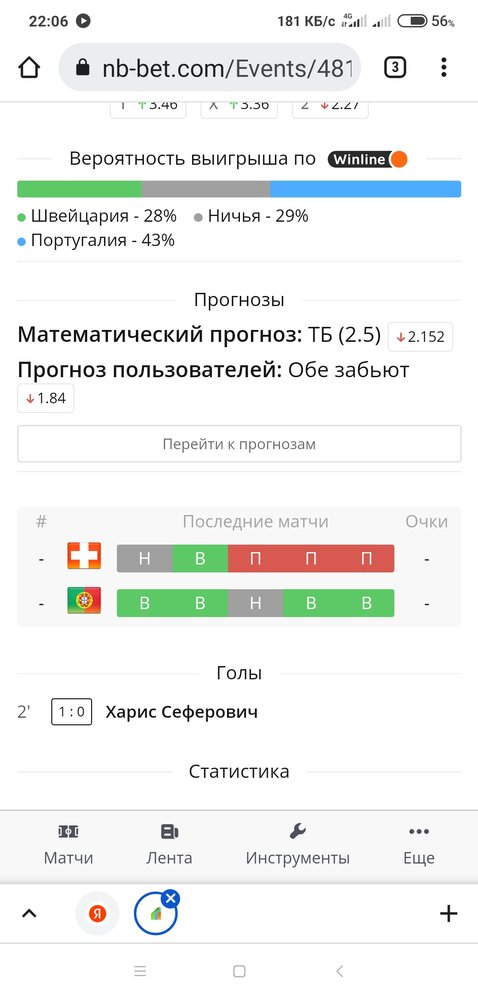This screenshot has width=478, height=1000.
Task: Add a new tab with the plus icon
Action: pos(449,914)
